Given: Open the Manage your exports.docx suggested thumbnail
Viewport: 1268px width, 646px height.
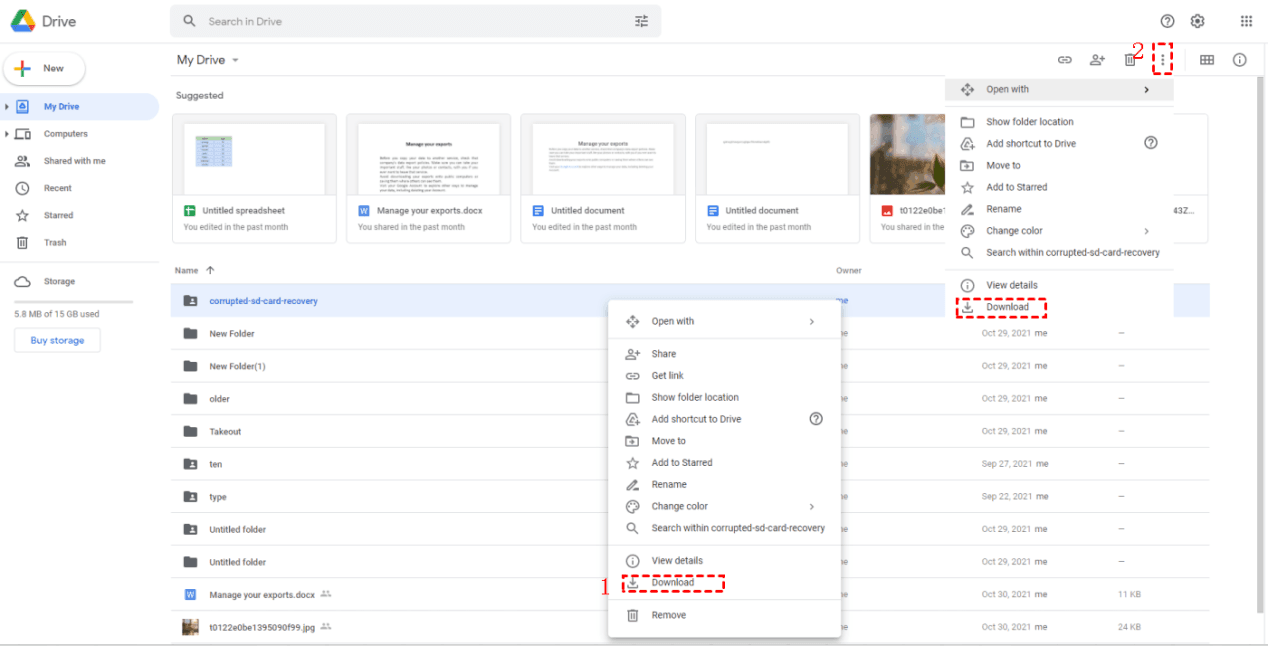Looking at the screenshot, I should [428, 178].
